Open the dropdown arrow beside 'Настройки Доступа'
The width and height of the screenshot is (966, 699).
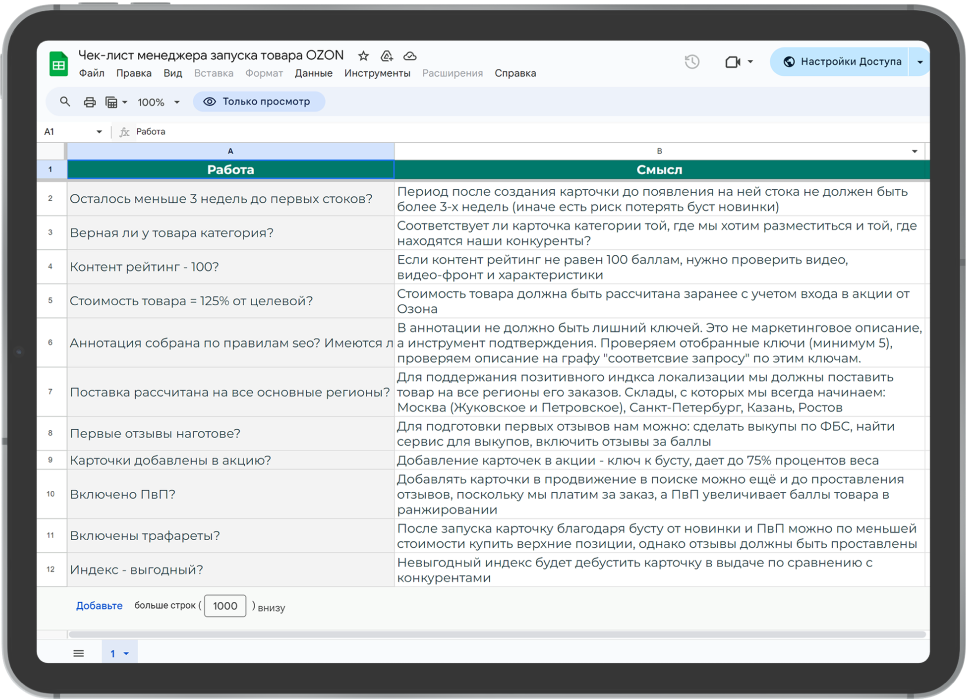click(x=920, y=62)
